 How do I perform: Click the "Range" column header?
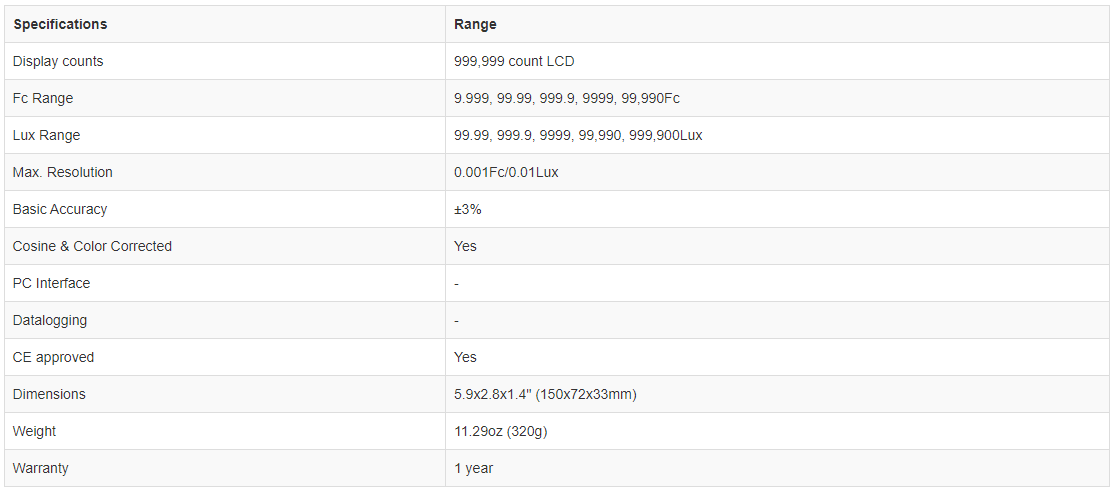475,24
